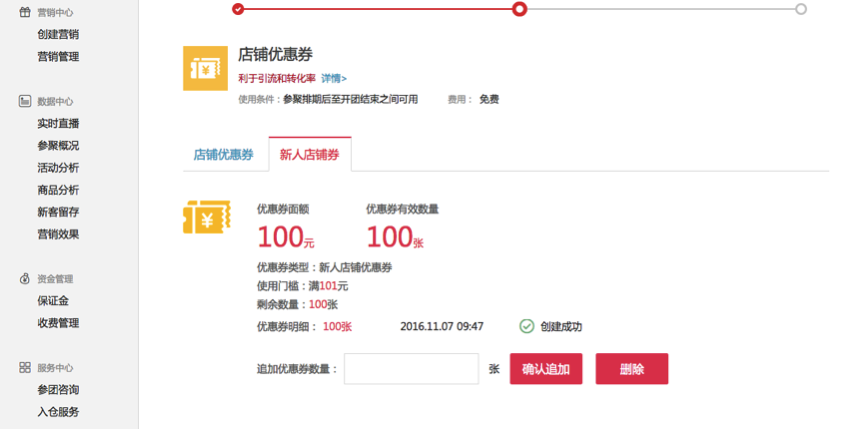Click the coupon icon beside 优惠券面额
866x430 pixels.
tap(207, 217)
